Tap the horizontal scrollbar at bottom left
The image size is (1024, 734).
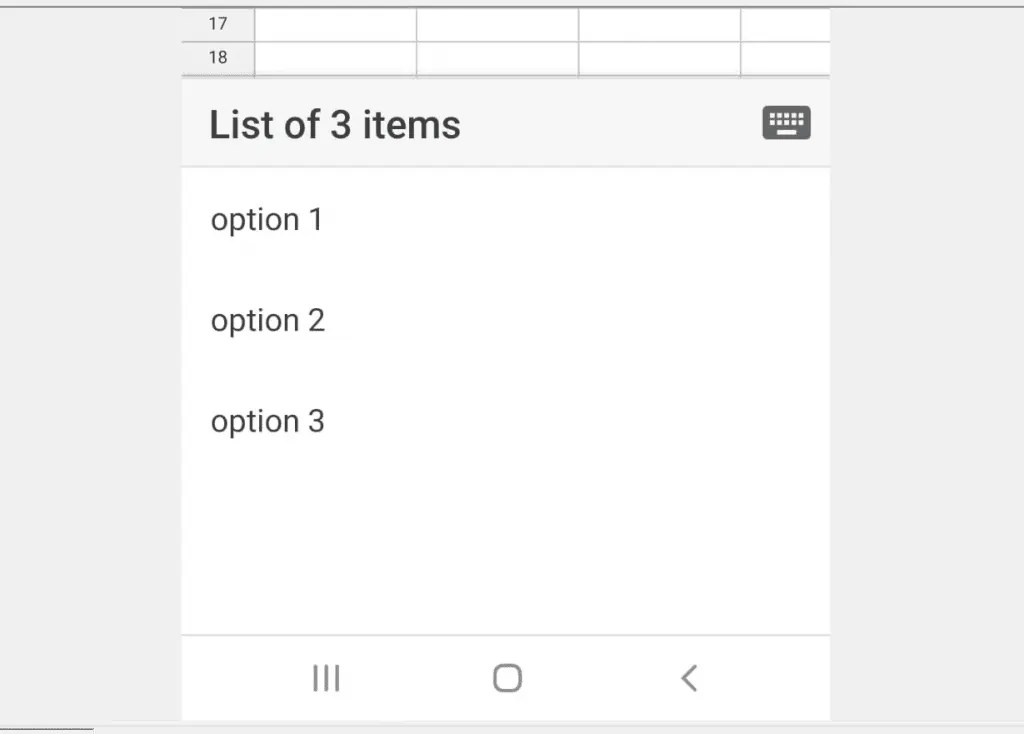[x=45, y=729]
